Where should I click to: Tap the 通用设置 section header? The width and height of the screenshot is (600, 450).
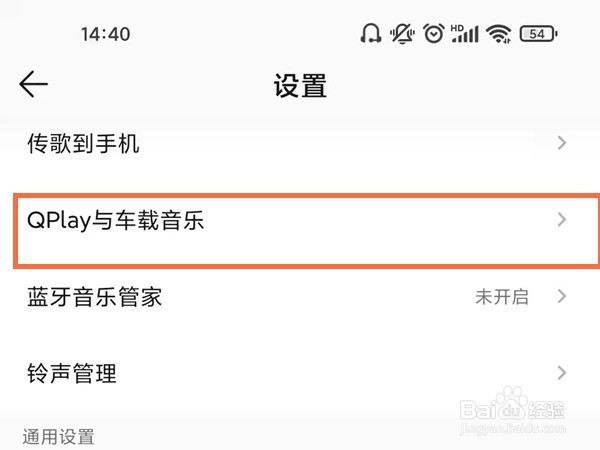(59, 436)
